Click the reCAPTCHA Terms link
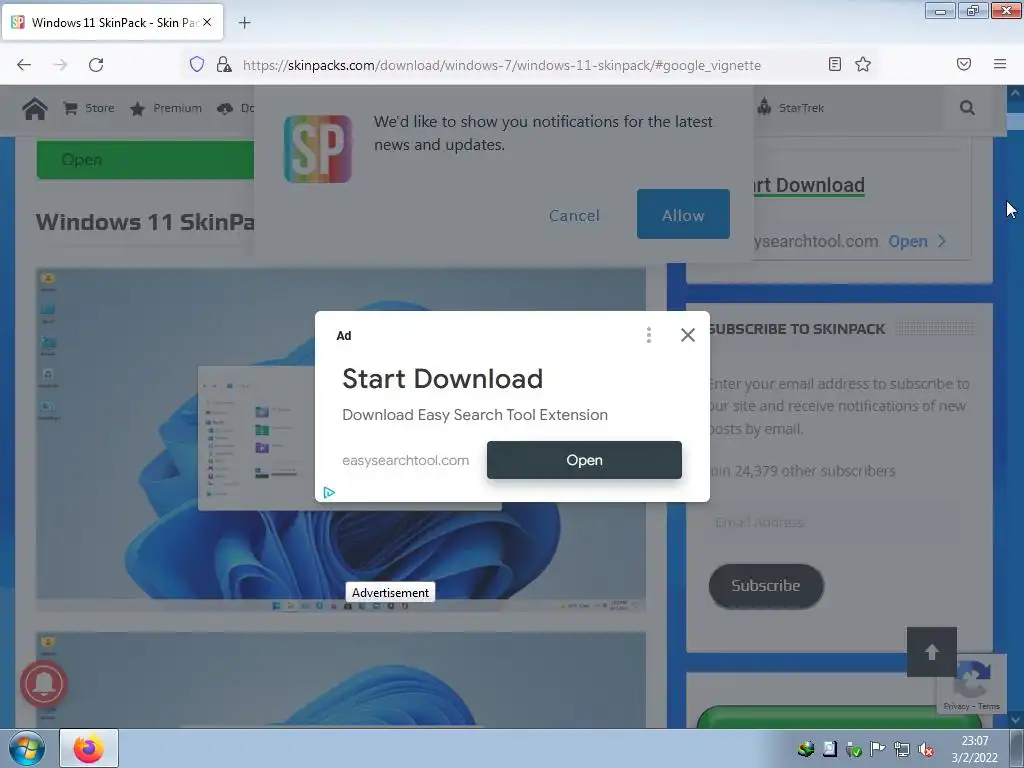 [989, 706]
